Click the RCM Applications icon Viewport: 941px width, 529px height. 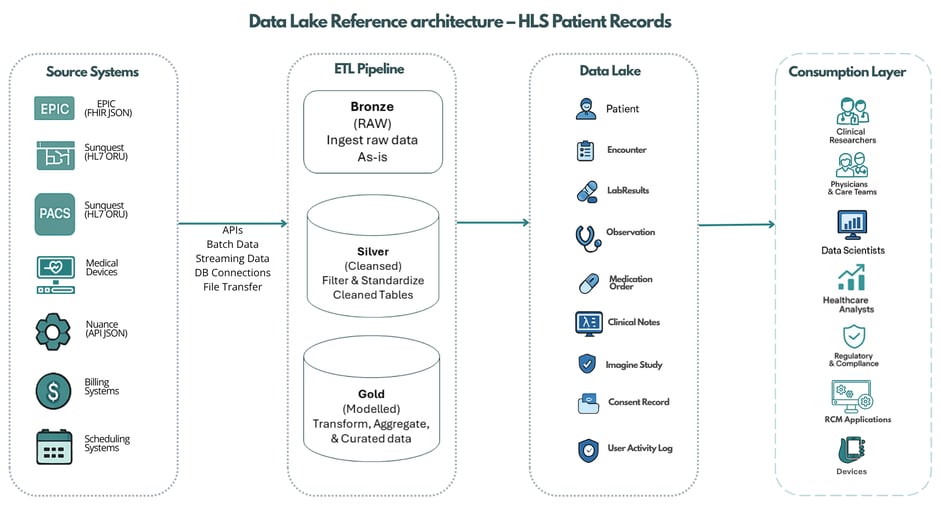pos(852,396)
